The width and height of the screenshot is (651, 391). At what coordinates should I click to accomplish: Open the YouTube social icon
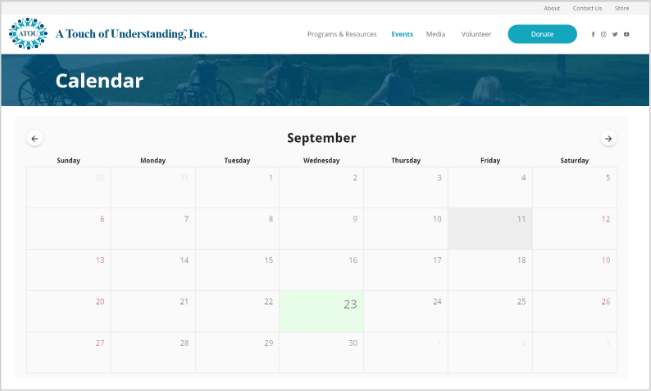[x=627, y=34]
